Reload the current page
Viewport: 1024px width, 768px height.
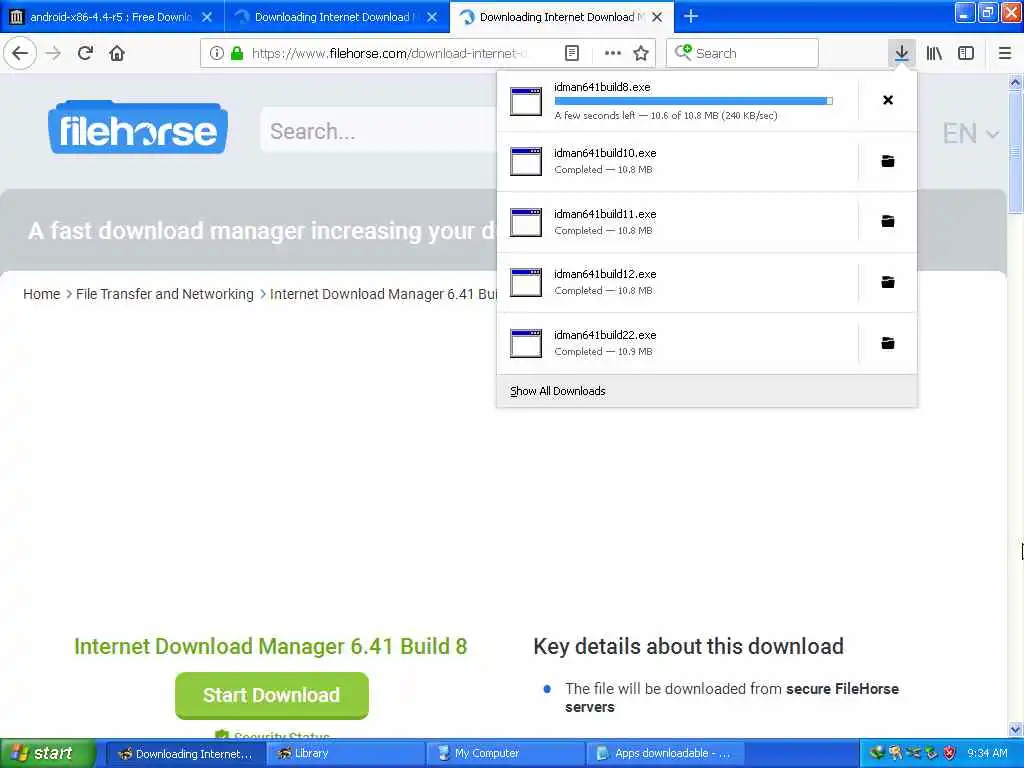click(85, 53)
